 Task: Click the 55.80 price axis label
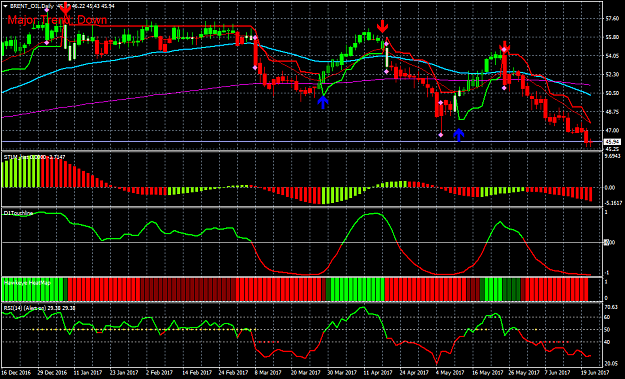612,37
